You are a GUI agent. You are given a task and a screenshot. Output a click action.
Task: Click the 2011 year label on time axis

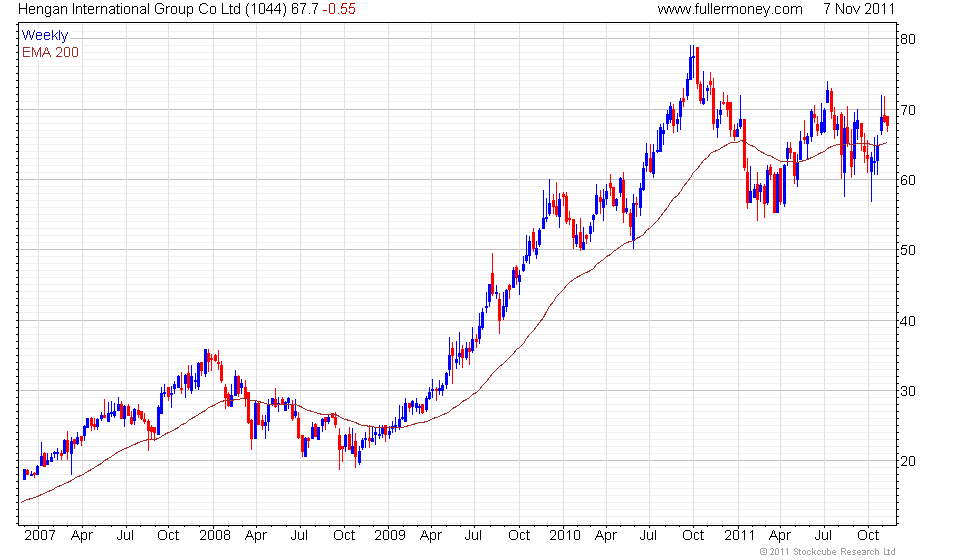[x=739, y=536]
